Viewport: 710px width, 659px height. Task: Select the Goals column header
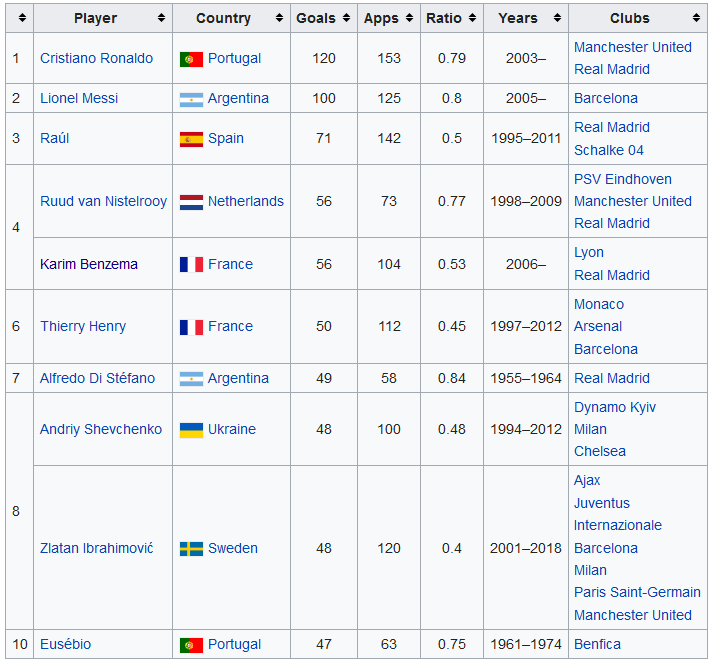coord(324,18)
